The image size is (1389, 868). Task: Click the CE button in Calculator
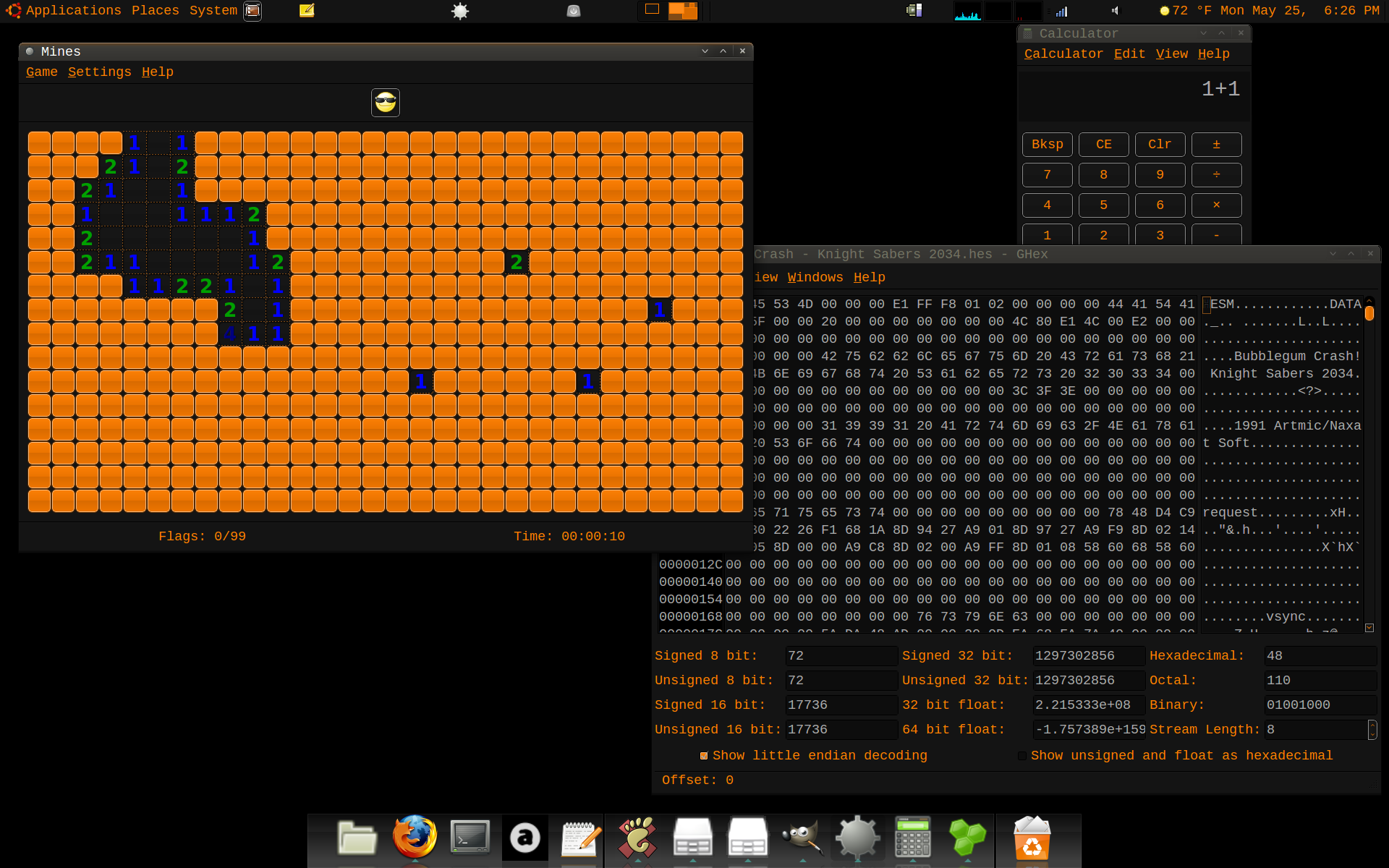pyautogui.click(x=1104, y=145)
